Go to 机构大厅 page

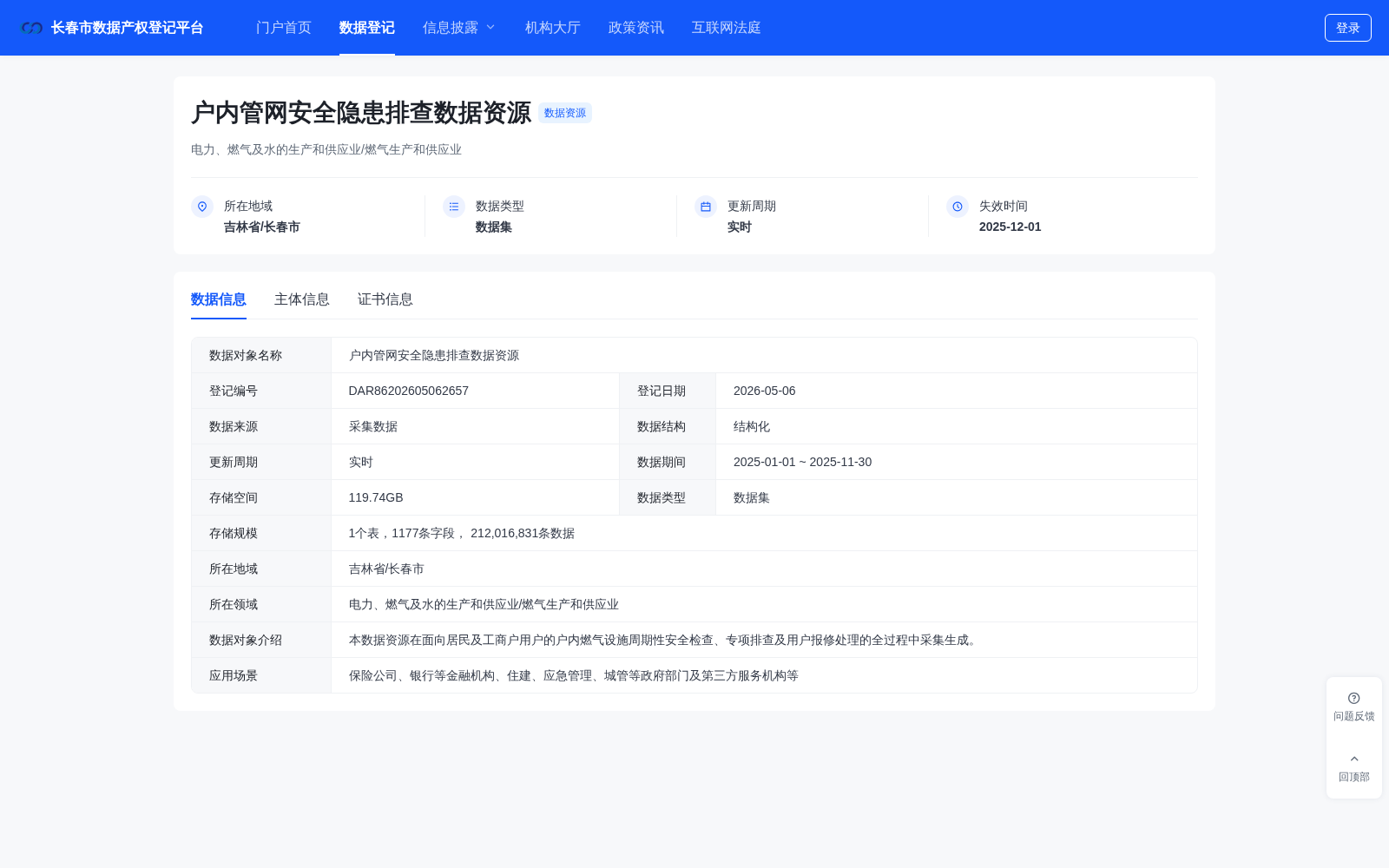[553, 28]
